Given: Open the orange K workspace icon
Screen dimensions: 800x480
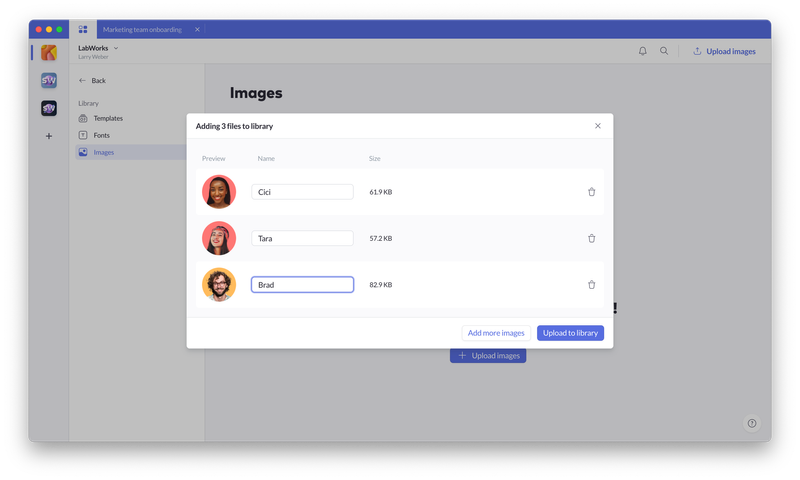Looking at the screenshot, I should pyautogui.click(x=48, y=52).
